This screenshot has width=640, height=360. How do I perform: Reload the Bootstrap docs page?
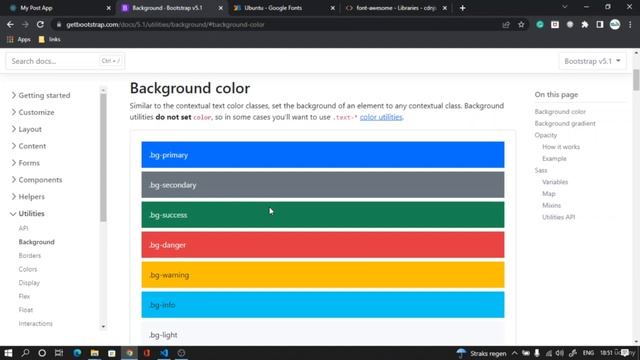(x=40, y=24)
